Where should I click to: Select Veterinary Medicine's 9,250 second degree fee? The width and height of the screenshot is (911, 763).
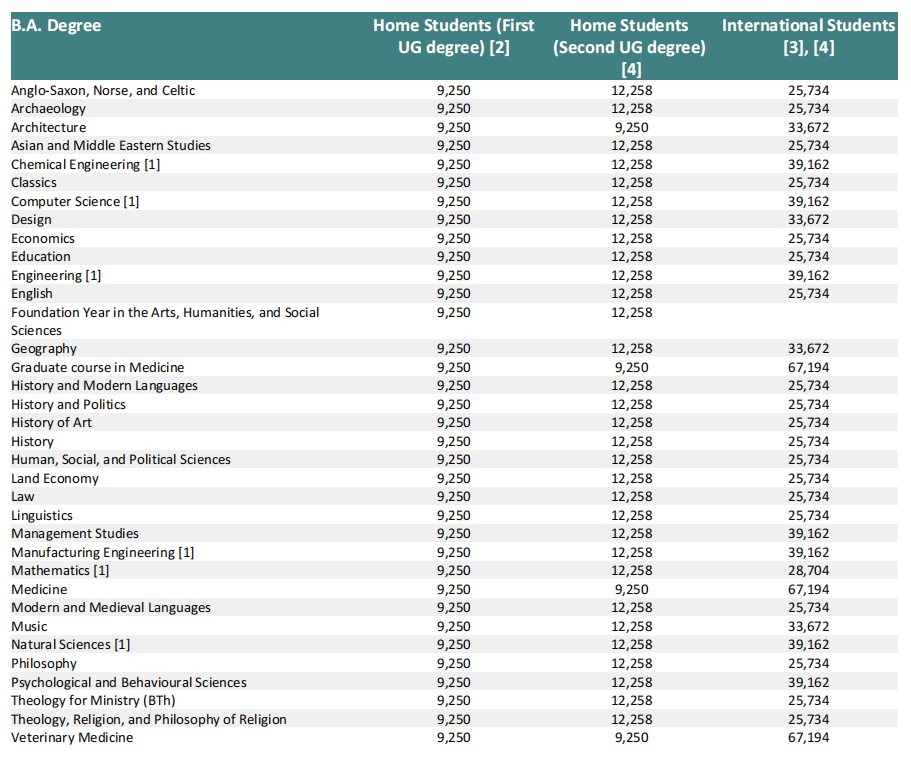pos(632,737)
